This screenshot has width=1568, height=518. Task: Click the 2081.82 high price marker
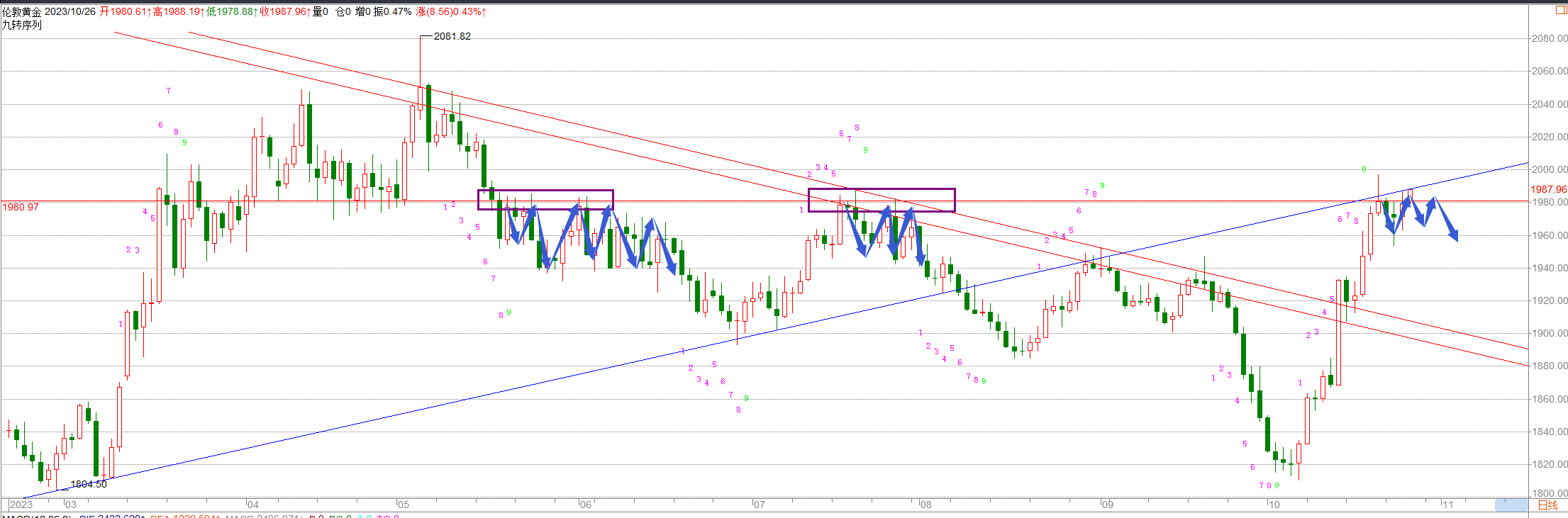pos(452,36)
